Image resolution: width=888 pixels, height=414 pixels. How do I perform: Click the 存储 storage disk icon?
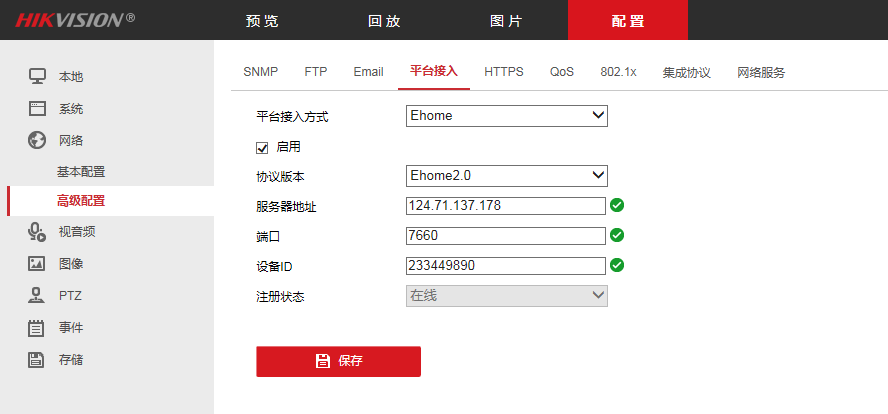[37, 360]
